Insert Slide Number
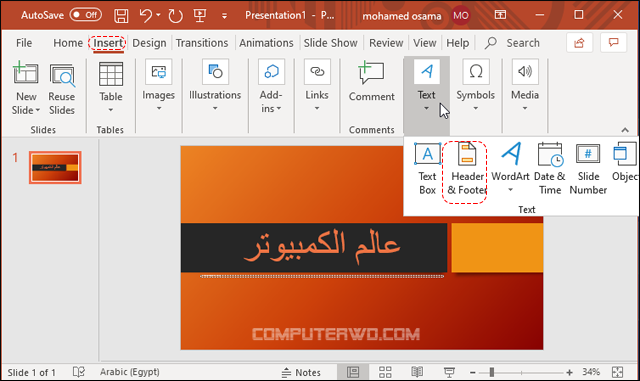Screen dimensions: 640x381 [588, 169]
